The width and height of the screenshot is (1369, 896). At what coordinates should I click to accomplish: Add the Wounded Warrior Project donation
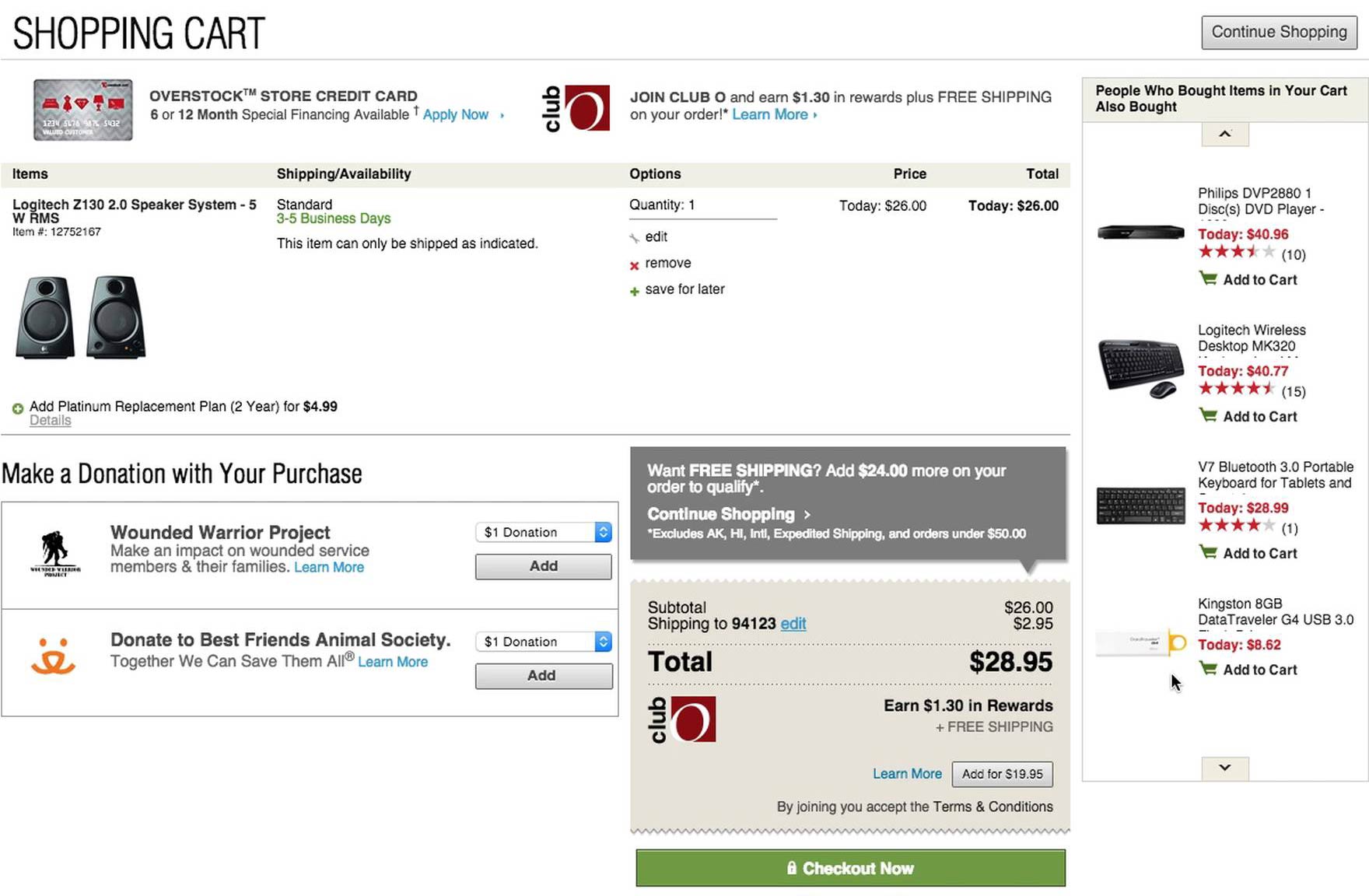pos(543,566)
